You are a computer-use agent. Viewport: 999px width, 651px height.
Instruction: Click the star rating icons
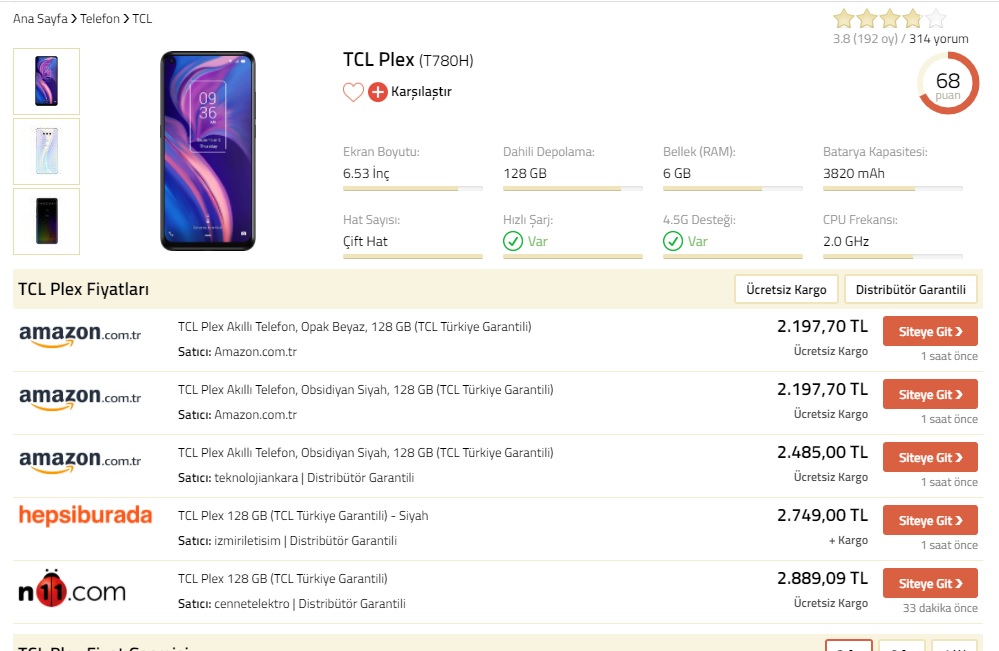pos(890,18)
